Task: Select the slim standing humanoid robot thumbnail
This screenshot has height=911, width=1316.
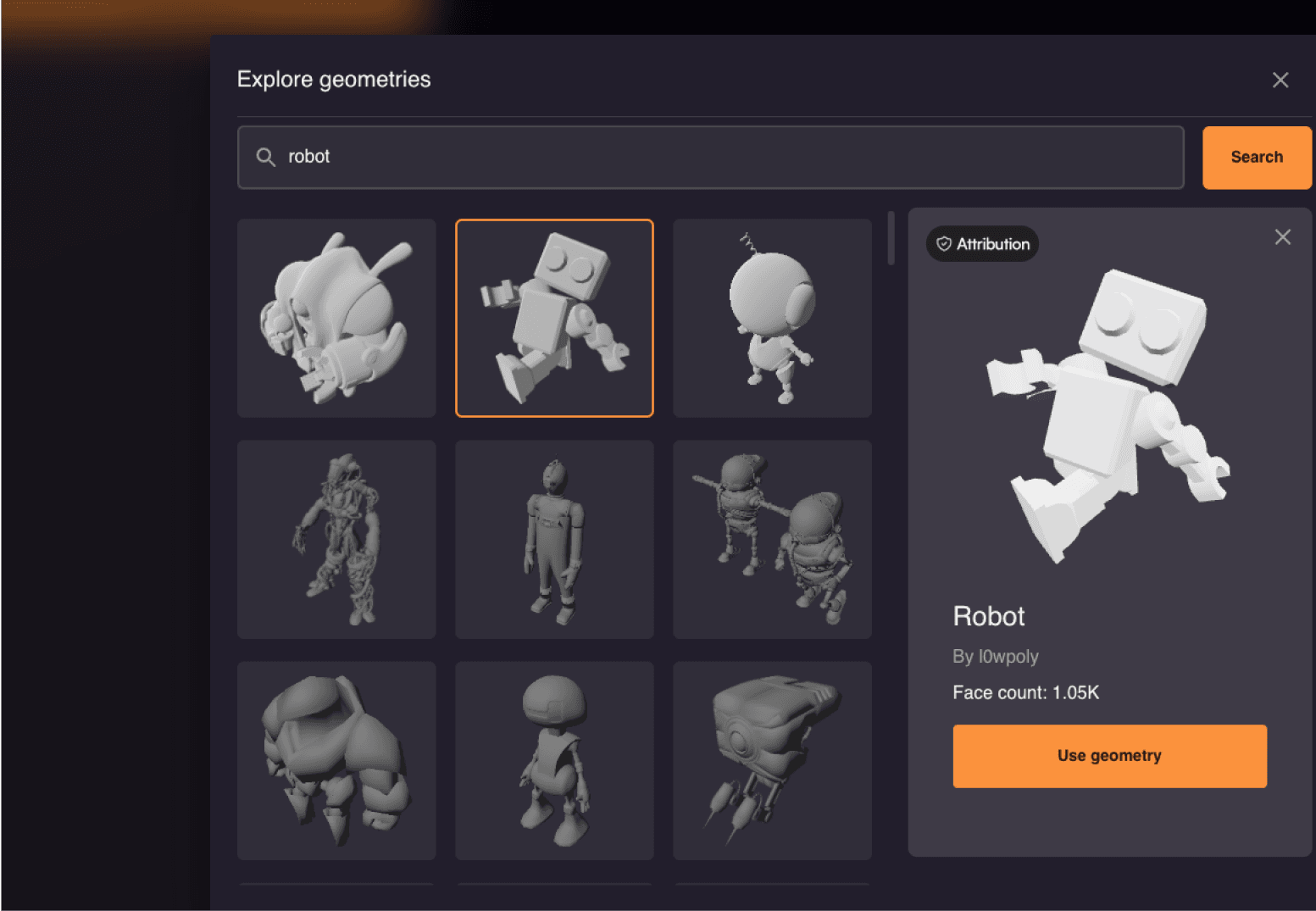Action: click(554, 539)
